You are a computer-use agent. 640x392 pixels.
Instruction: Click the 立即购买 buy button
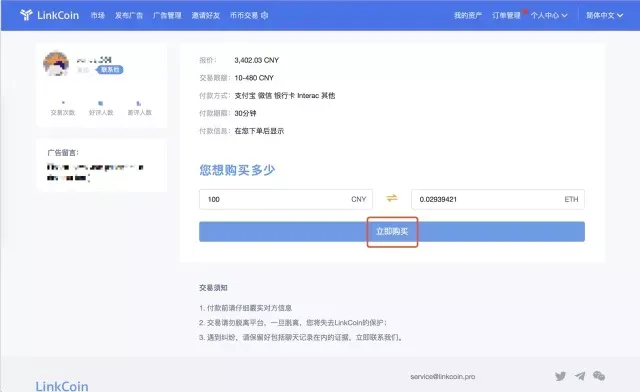coord(392,232)
